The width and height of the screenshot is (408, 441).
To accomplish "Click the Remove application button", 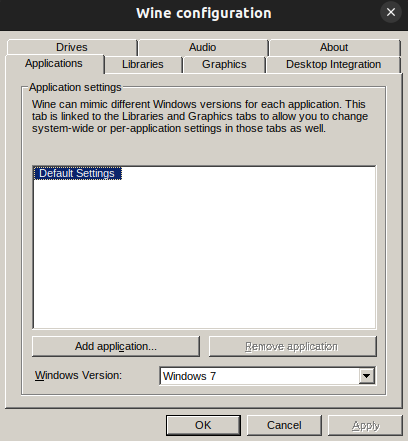I will point(293,346).
